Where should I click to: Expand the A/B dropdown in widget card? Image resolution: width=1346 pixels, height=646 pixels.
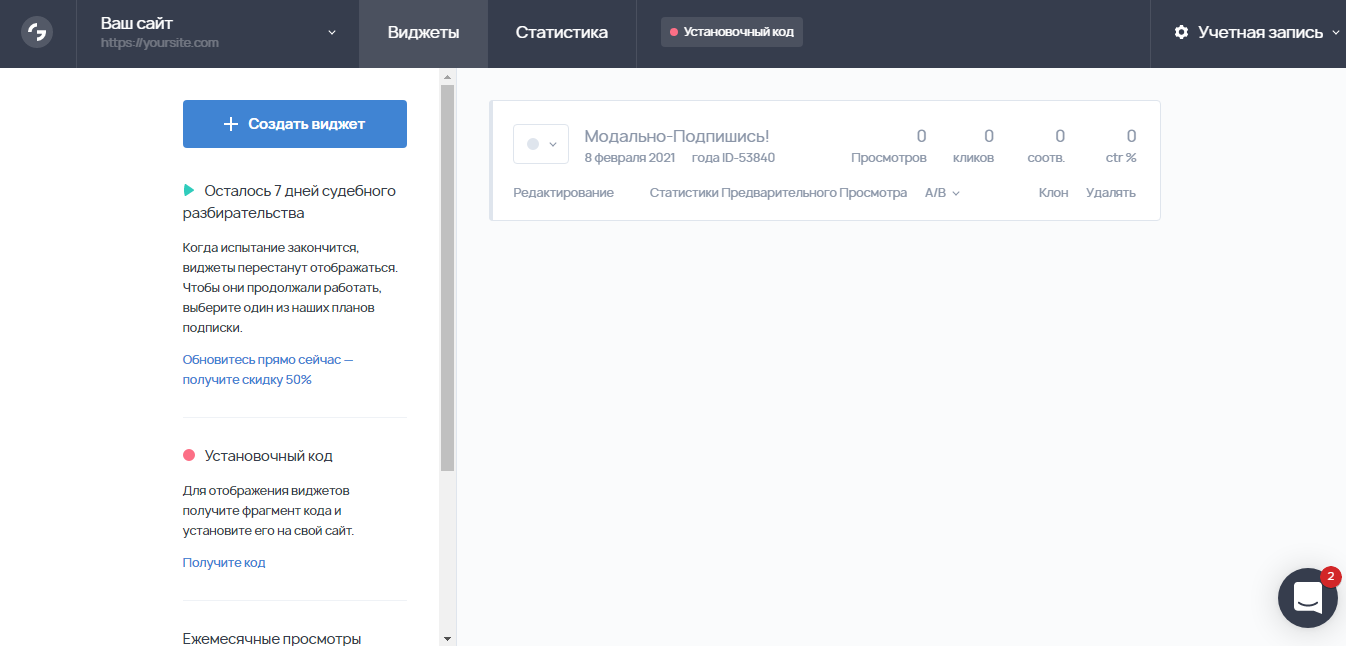(x=942, y=193)
